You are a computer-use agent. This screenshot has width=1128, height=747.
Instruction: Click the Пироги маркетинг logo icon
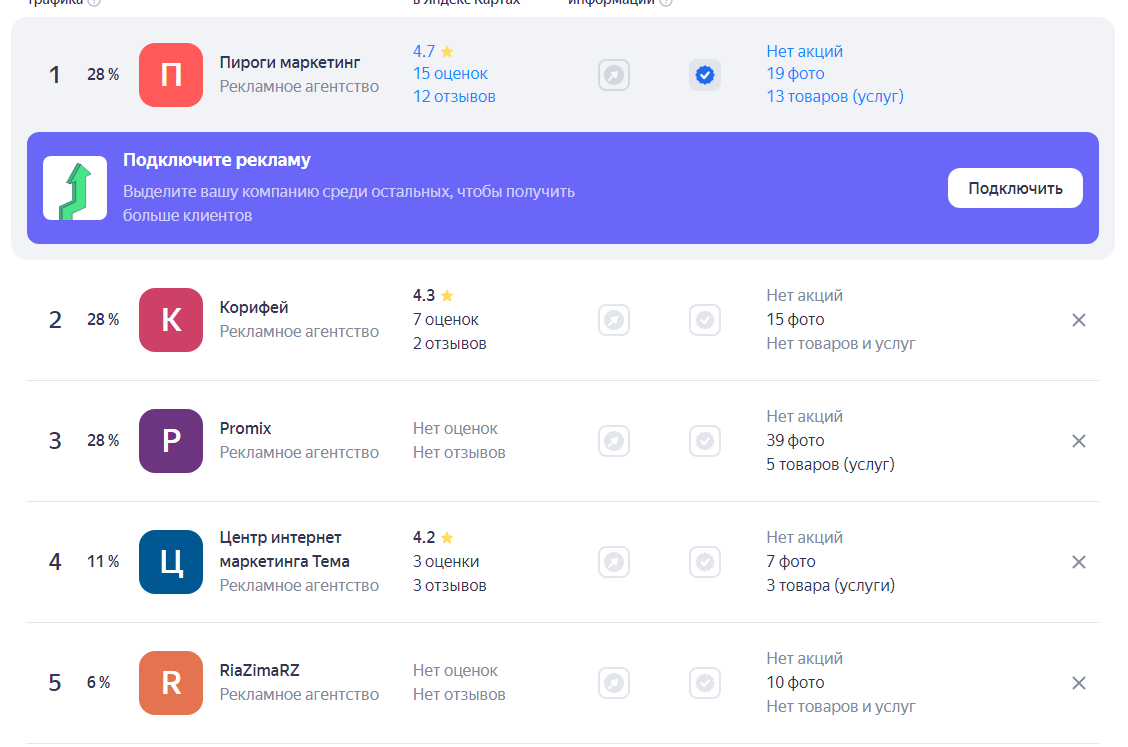[x=170, y=75]
